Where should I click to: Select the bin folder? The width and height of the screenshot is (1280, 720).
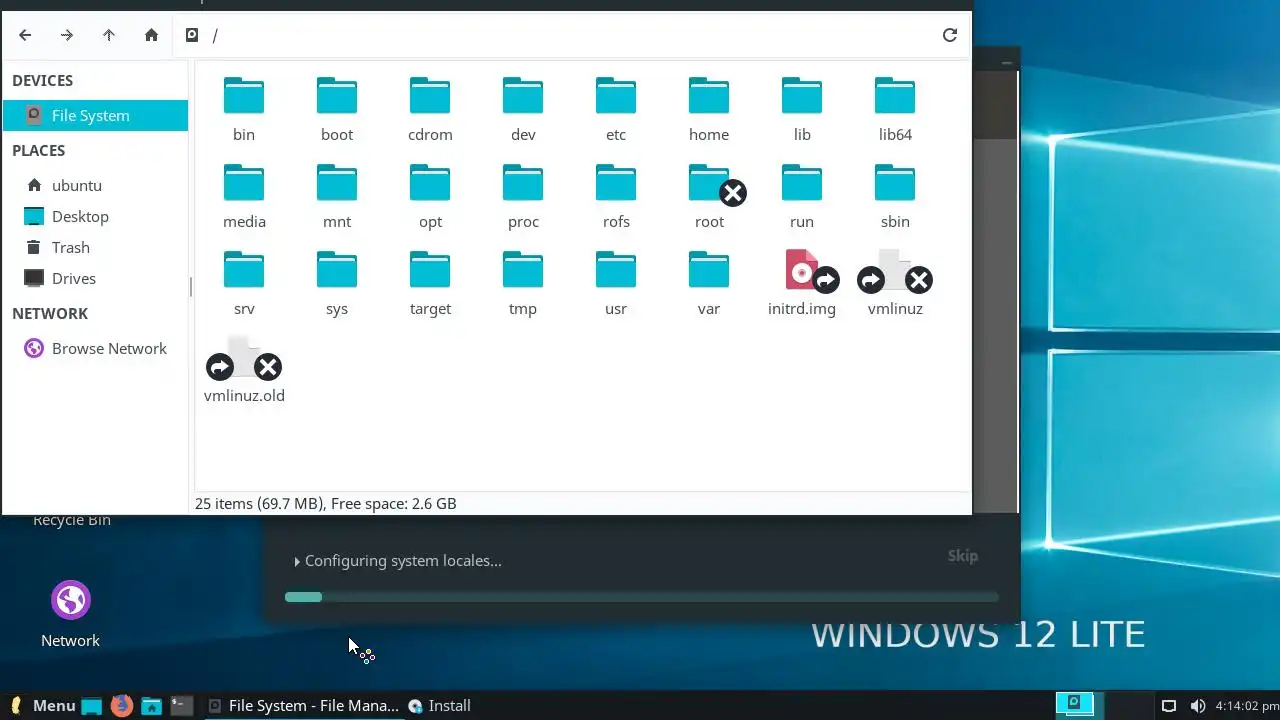244,110
